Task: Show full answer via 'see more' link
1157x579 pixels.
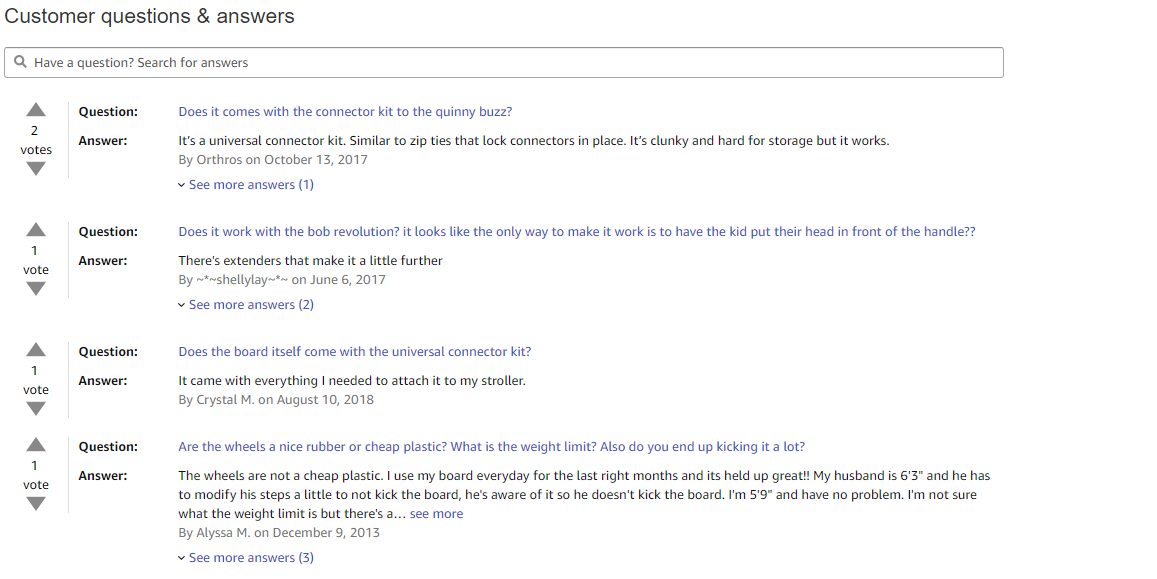Action: click(x=436, y=514)
